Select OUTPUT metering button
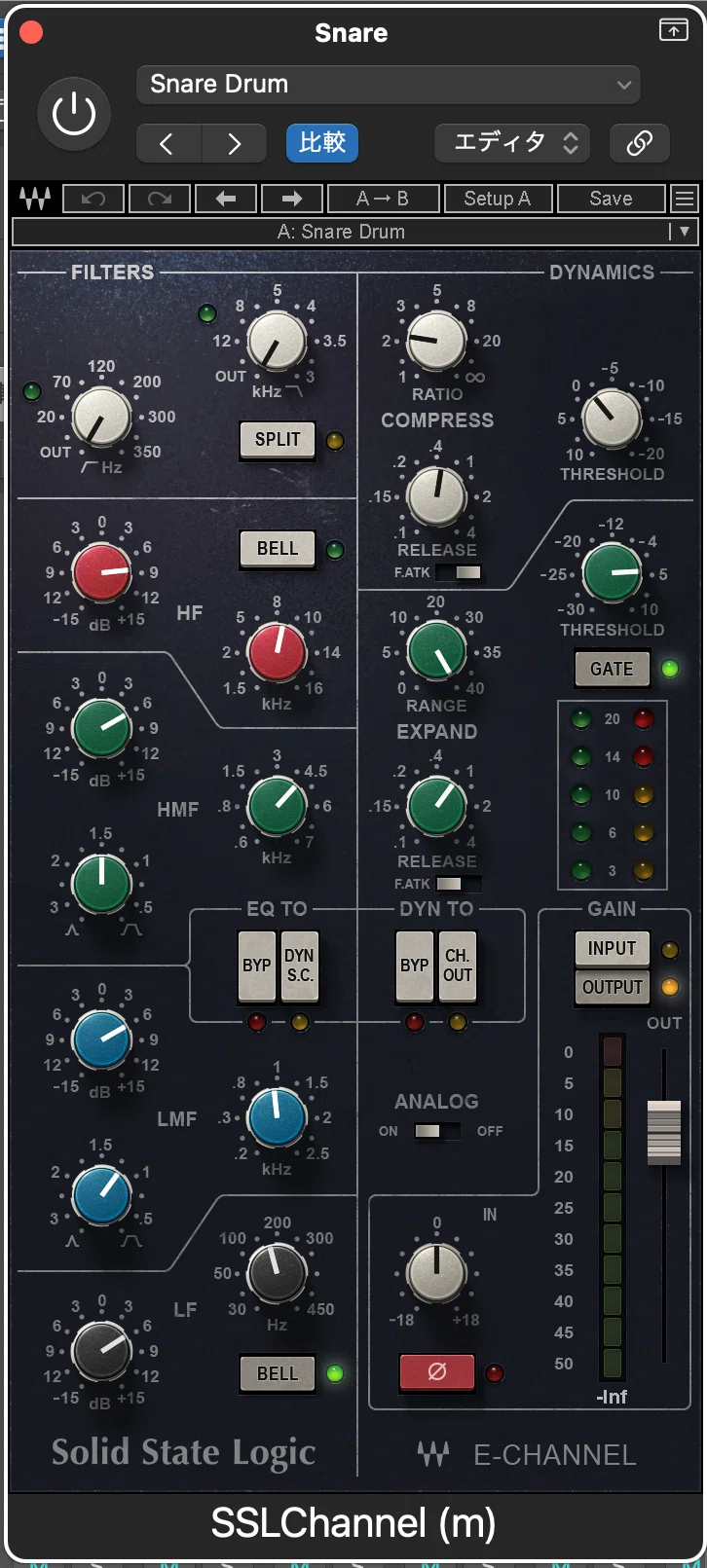Screen dimensions: 707x1568 (612, 987)
